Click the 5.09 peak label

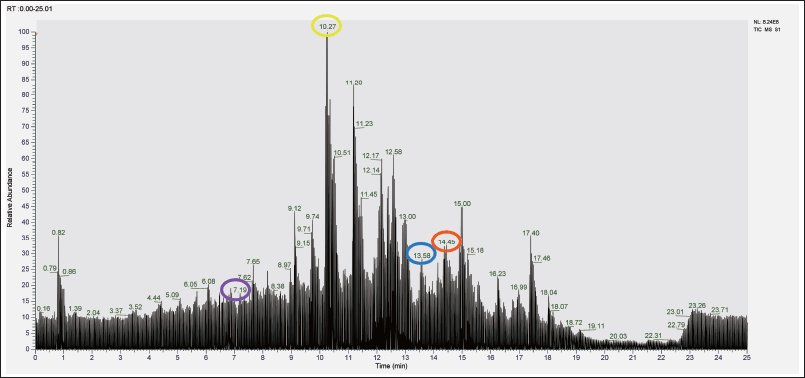pyautogui.click(x=172, y=295)
